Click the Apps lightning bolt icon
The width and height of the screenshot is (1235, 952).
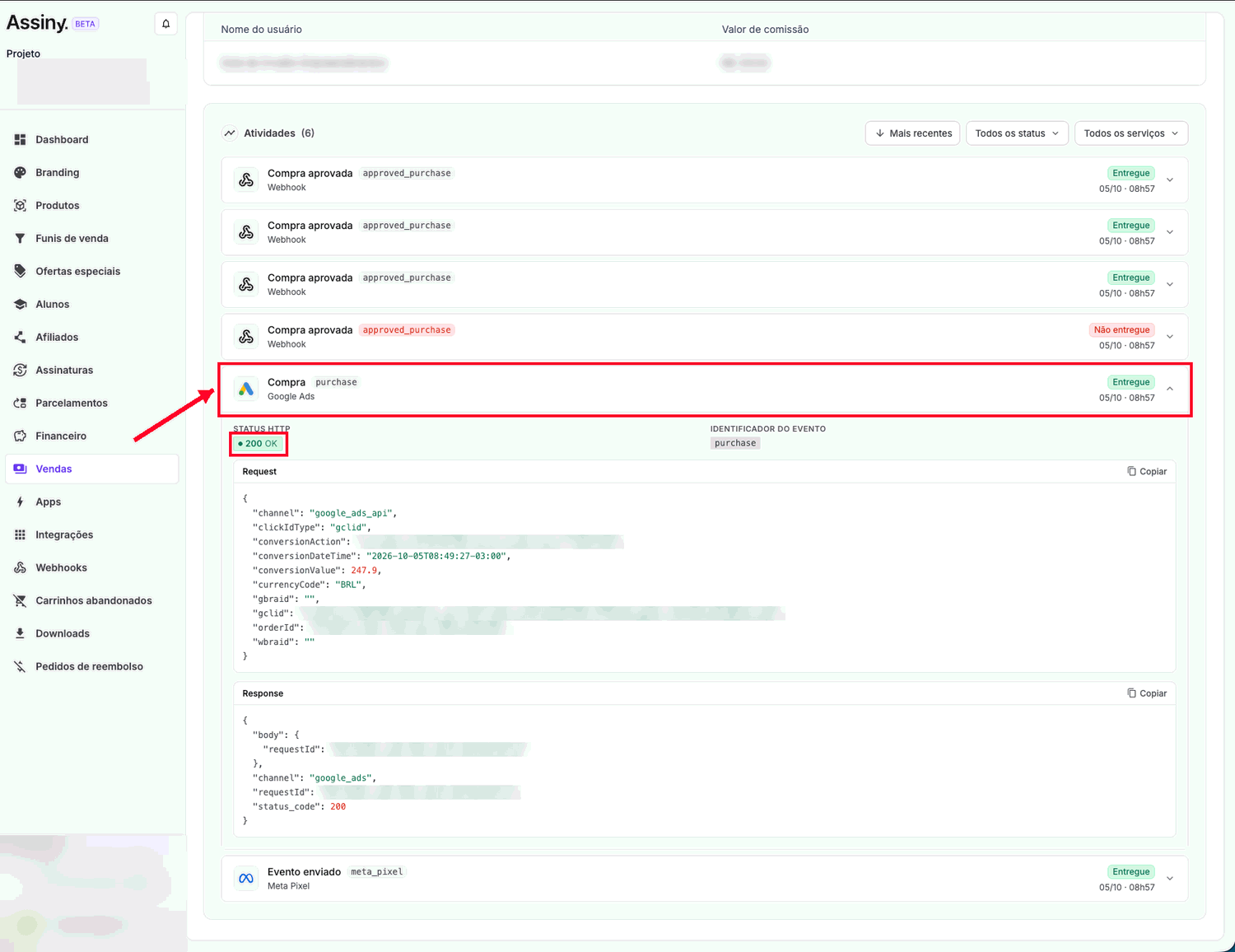pos(20,502)
